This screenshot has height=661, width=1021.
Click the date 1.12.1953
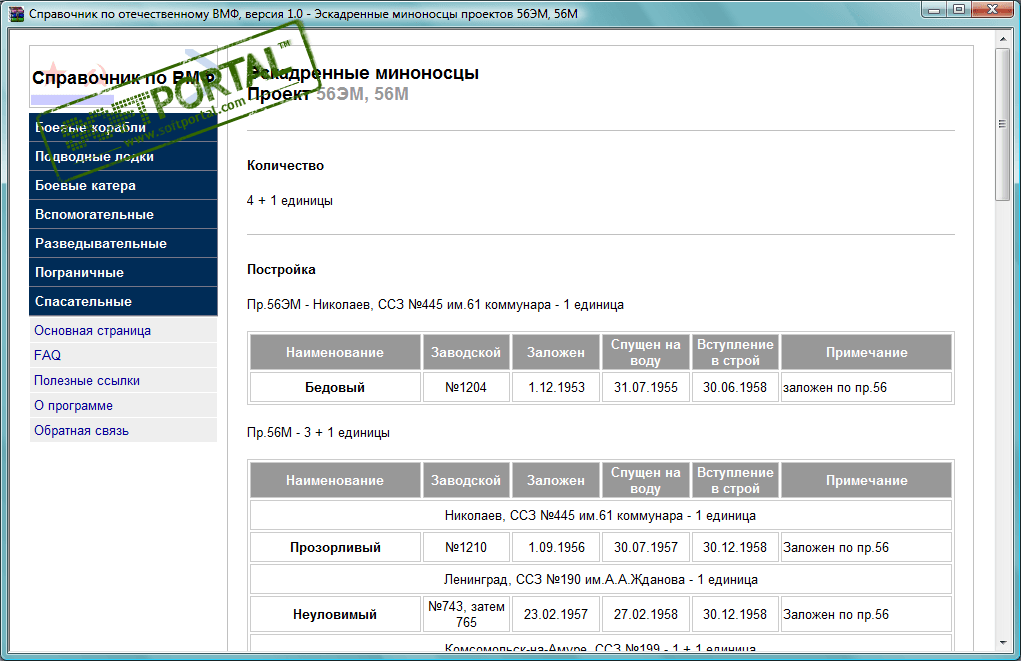[x=556, y=387]
